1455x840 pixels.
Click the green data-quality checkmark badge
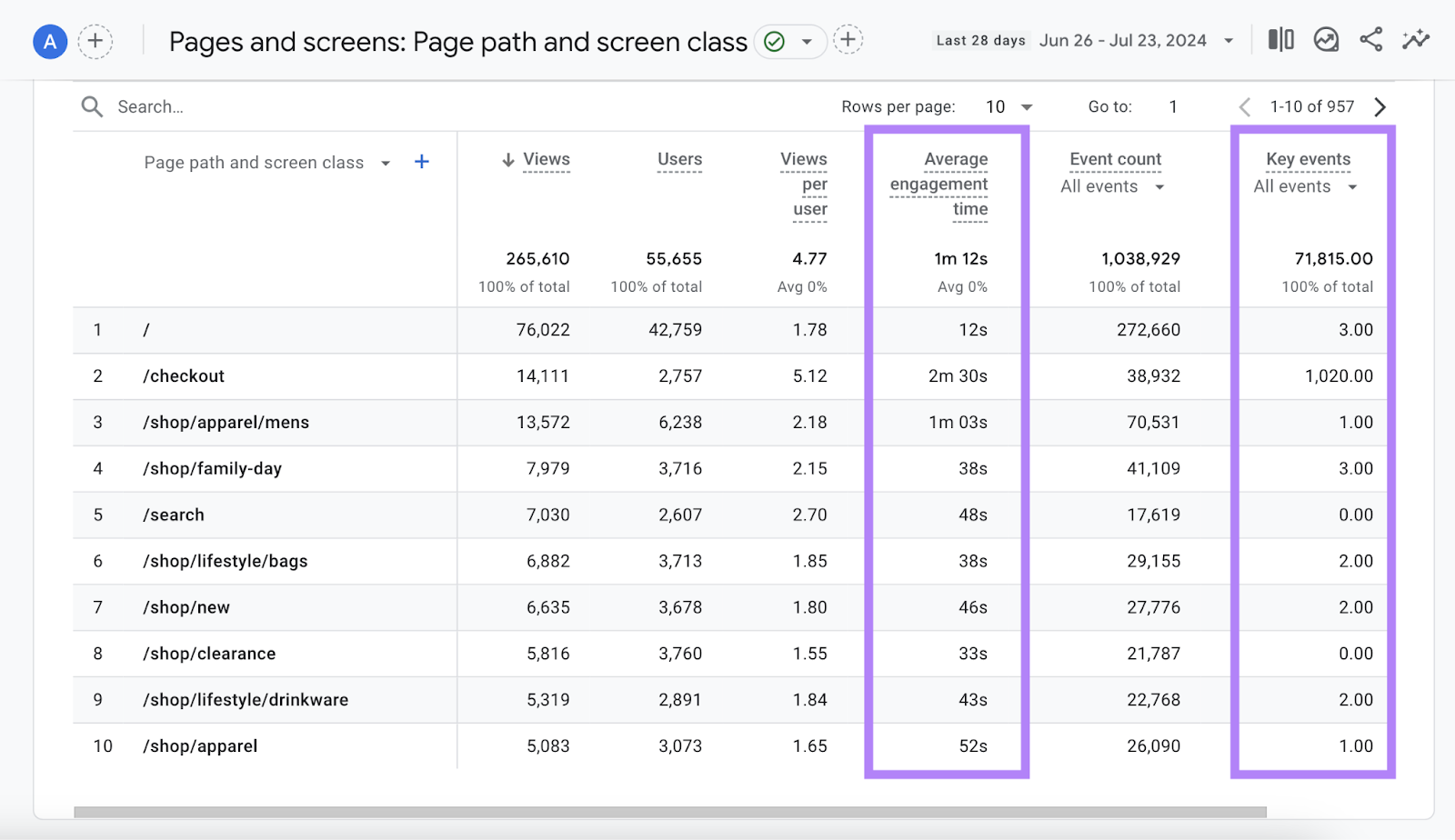[x=772, y=41]
